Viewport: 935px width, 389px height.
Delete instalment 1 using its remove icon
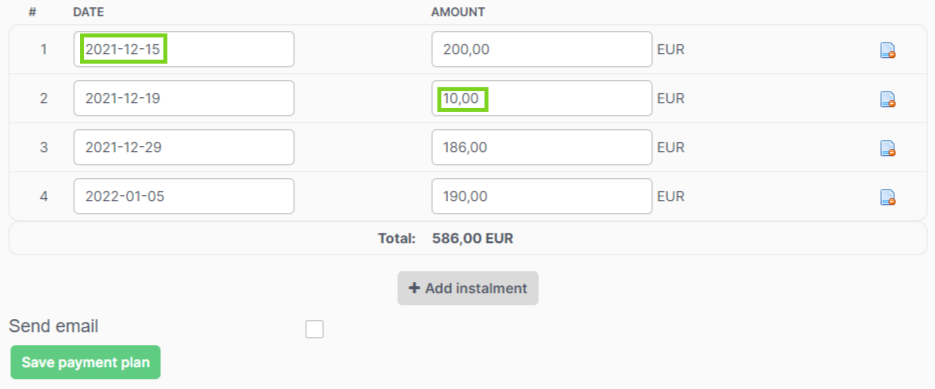tap(888, 51)
